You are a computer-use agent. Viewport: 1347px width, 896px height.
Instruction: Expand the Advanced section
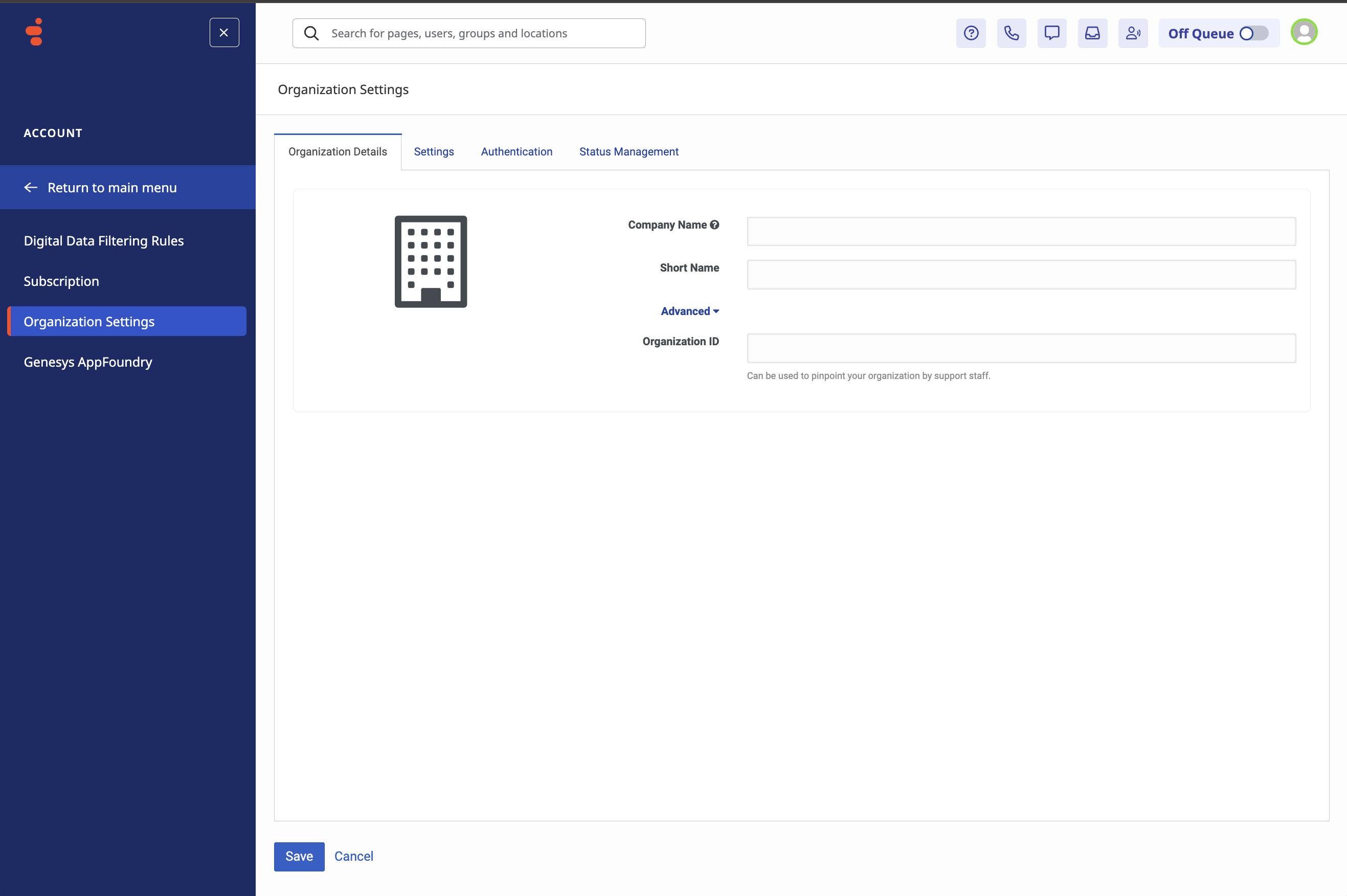tap(689, 311)
